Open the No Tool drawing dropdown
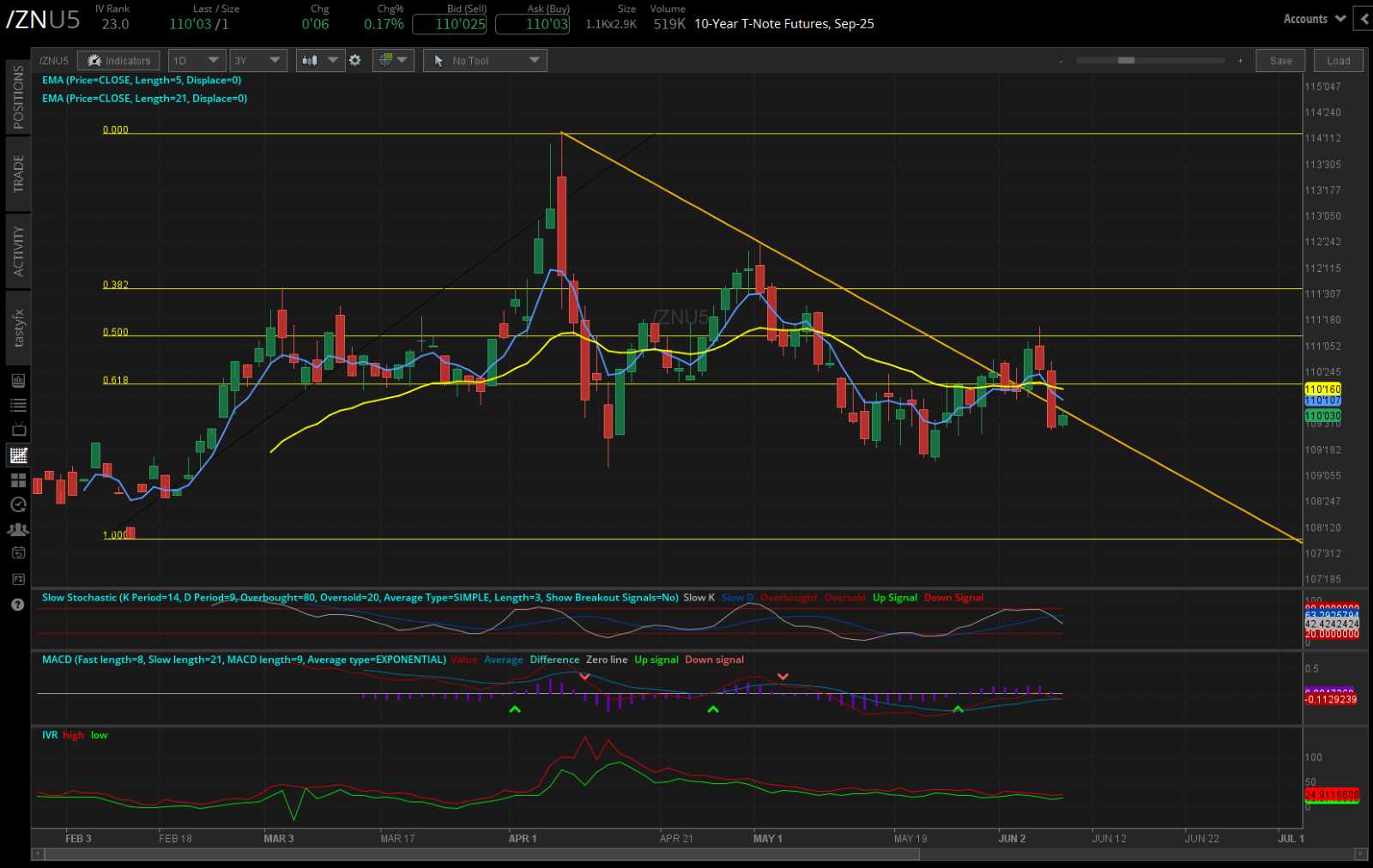The image size is (1373, 868). coord(485,60)
